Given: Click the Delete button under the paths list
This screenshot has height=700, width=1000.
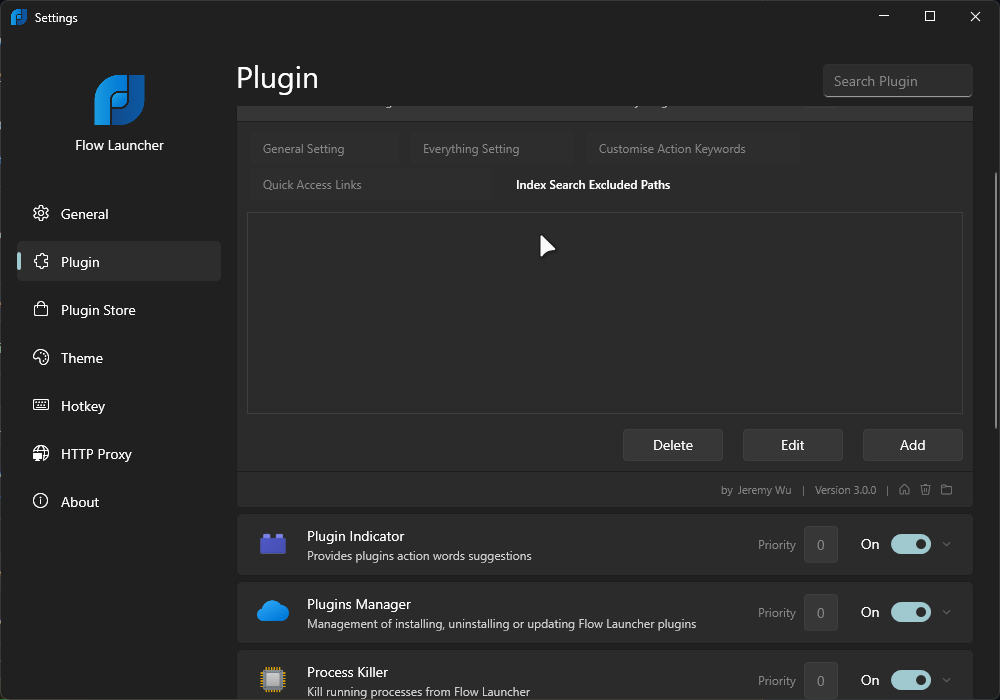Looking at the screenshot, I should (672, 444).
